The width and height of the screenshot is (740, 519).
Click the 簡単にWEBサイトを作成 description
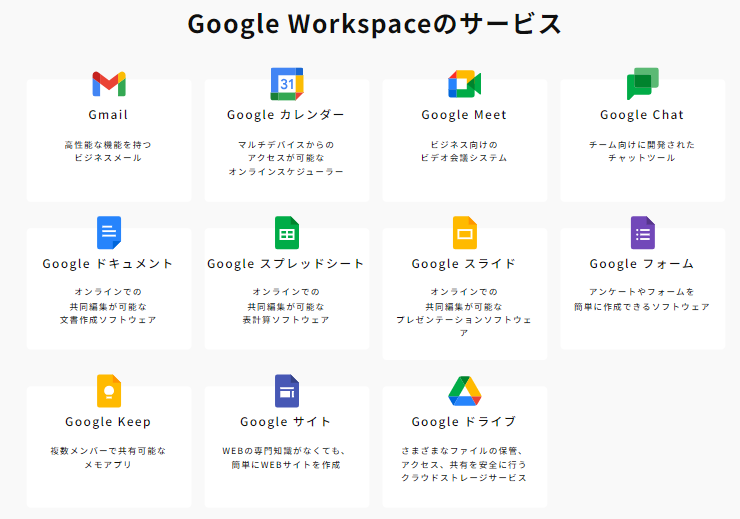point(286,465)
